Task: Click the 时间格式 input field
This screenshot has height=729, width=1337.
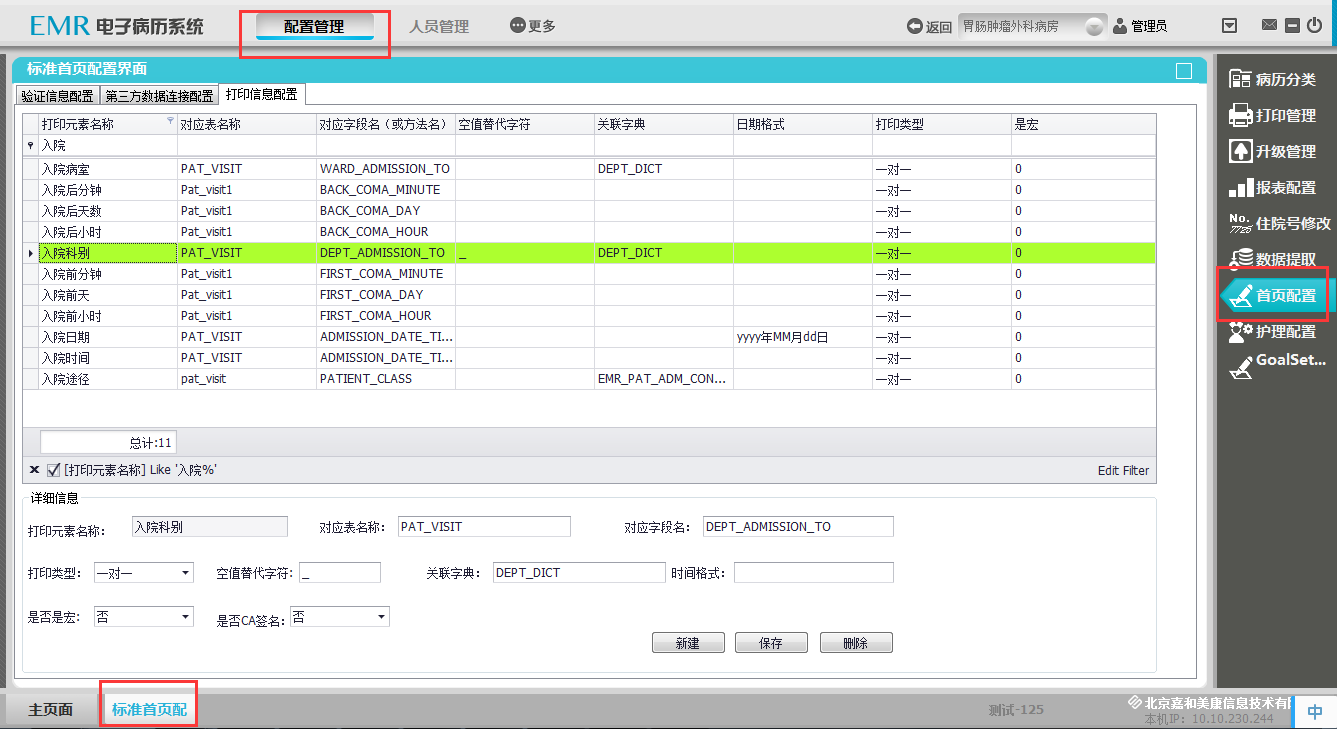Action: (x=814, y=573)
